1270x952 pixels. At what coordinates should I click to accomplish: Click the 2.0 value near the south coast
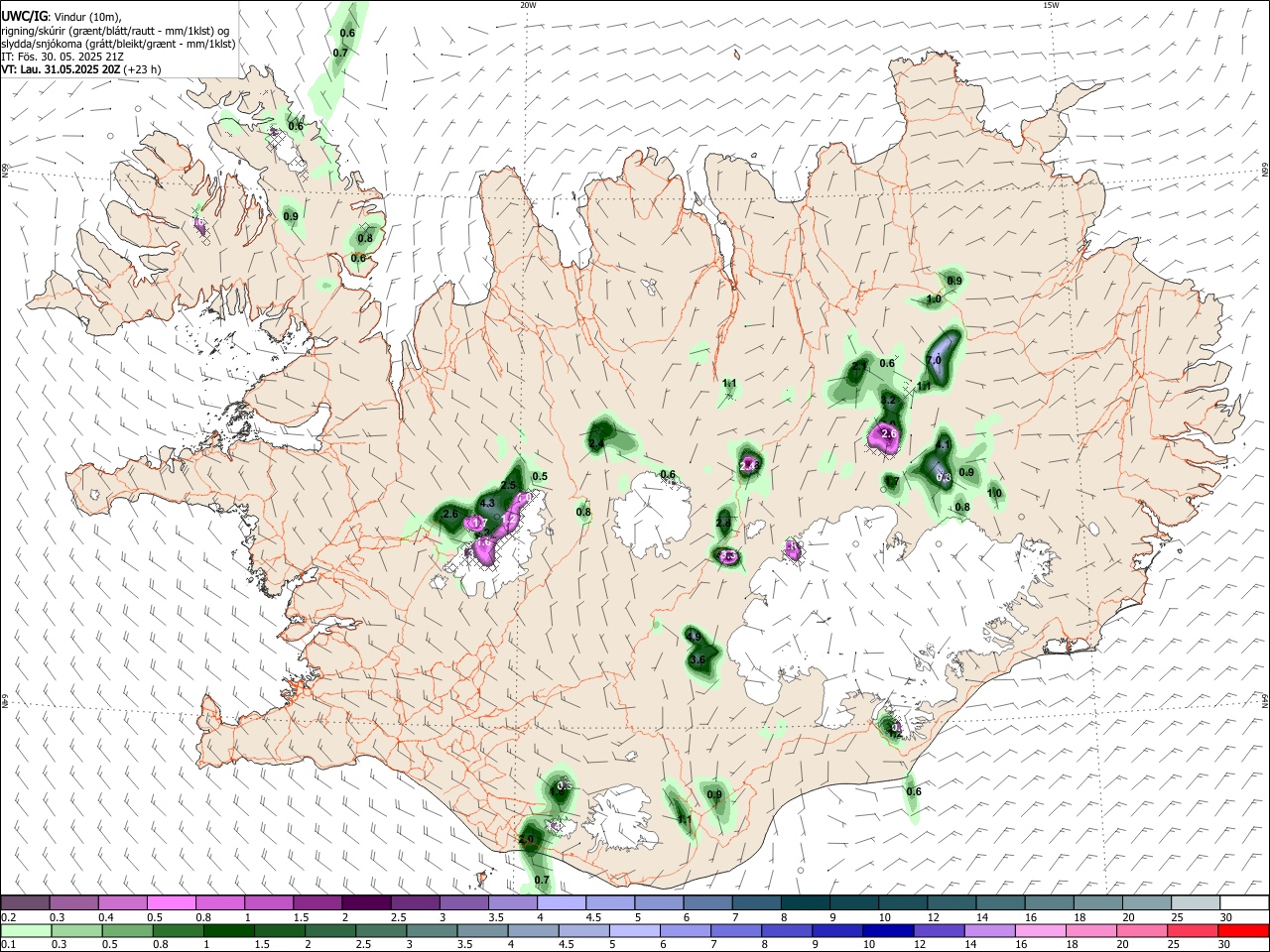(x=526, y=839)
